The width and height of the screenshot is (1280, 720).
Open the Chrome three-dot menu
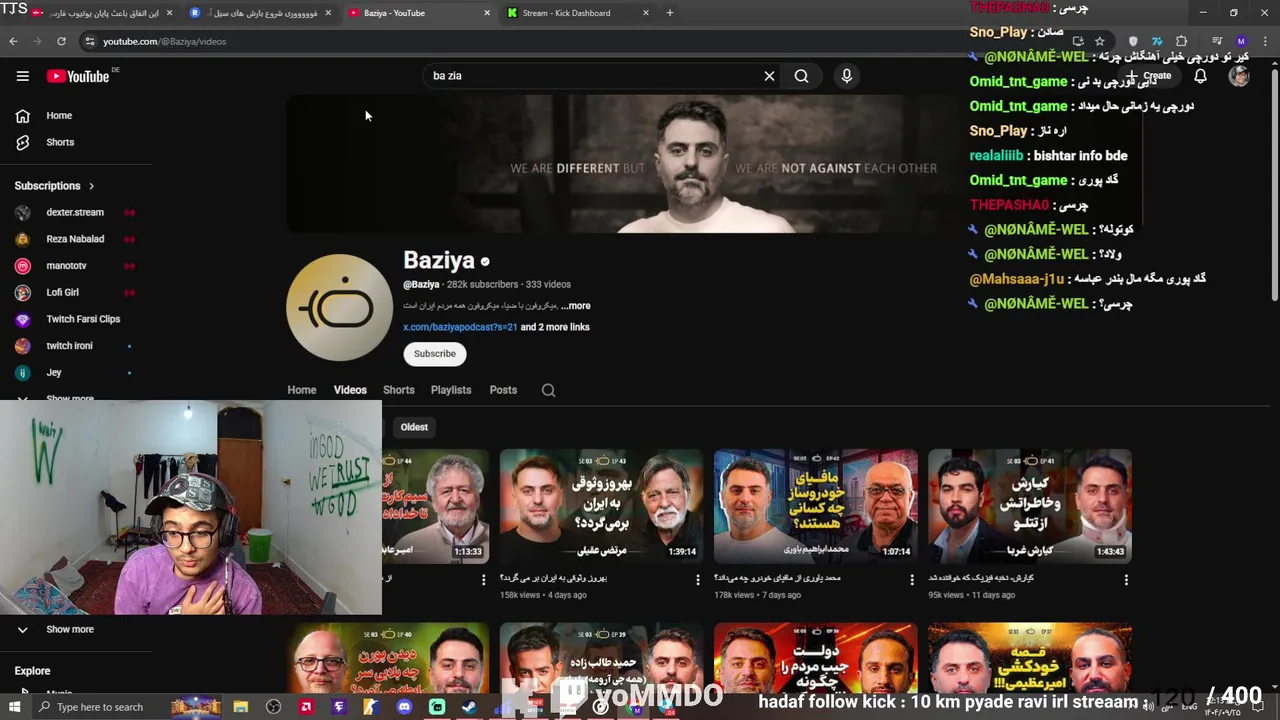(1263, 41)
